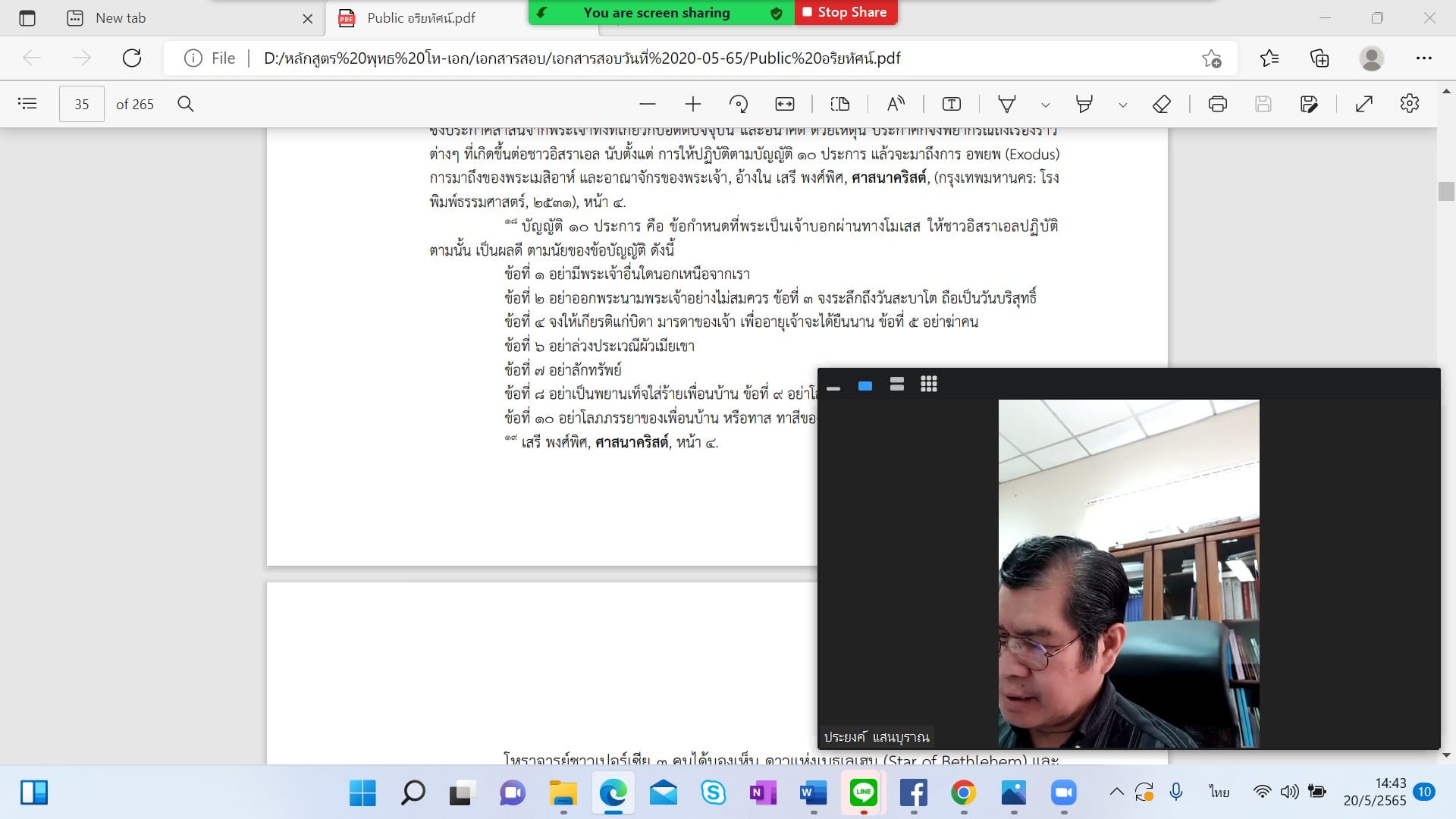Click the Save icon in PDF toolbar

[x=1263, y=104]
